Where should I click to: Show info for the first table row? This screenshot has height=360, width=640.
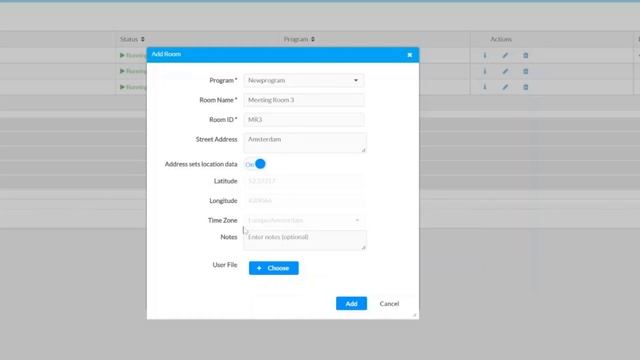[x=485, y=55]
